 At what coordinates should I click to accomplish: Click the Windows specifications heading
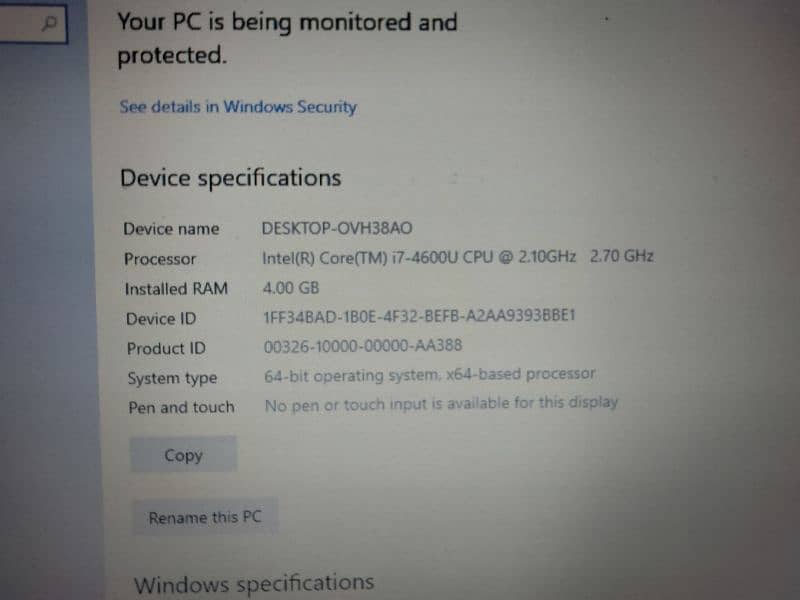(x=254, y=584)
